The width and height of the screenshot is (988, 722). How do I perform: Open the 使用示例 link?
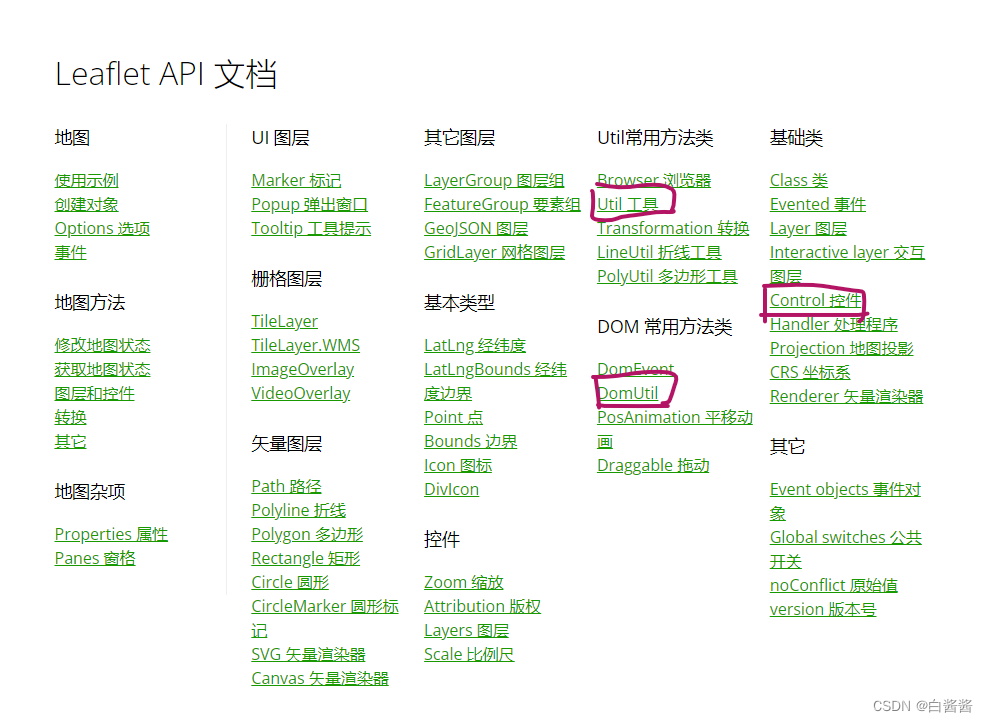point(88,180)
